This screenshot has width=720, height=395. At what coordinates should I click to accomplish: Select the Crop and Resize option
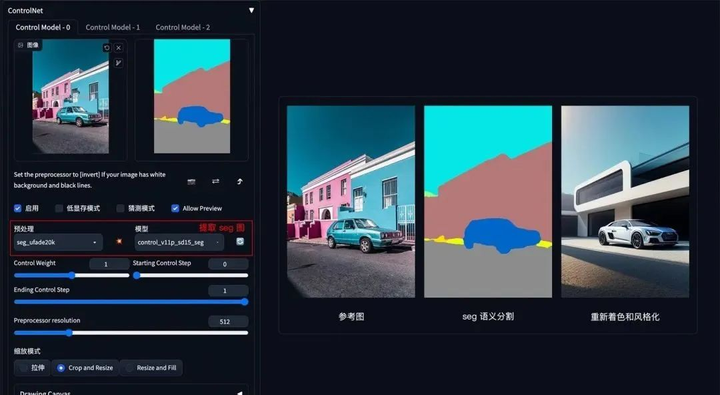[85, 368]
